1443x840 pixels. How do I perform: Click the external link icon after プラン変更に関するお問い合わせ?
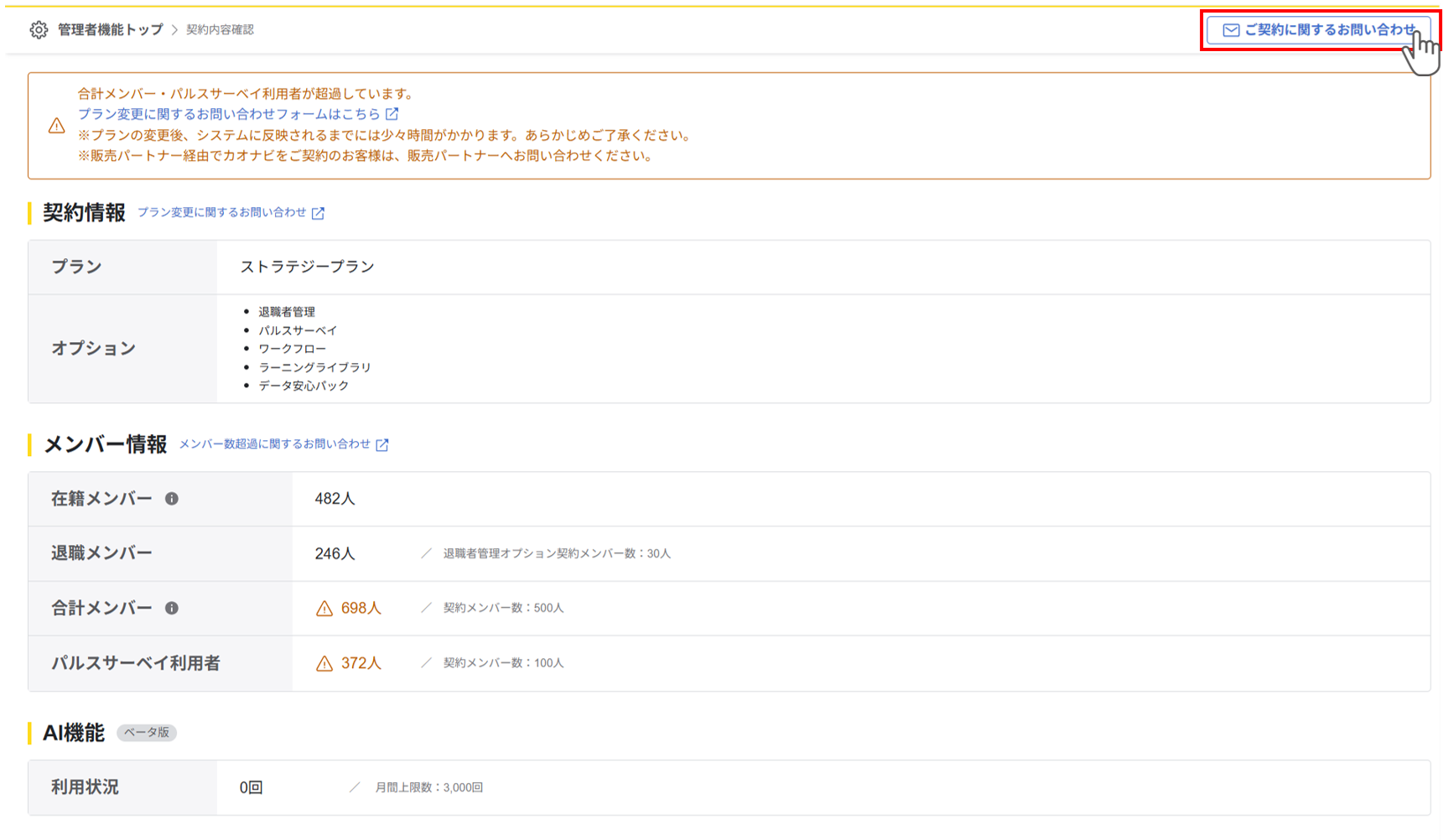[318, 213]
